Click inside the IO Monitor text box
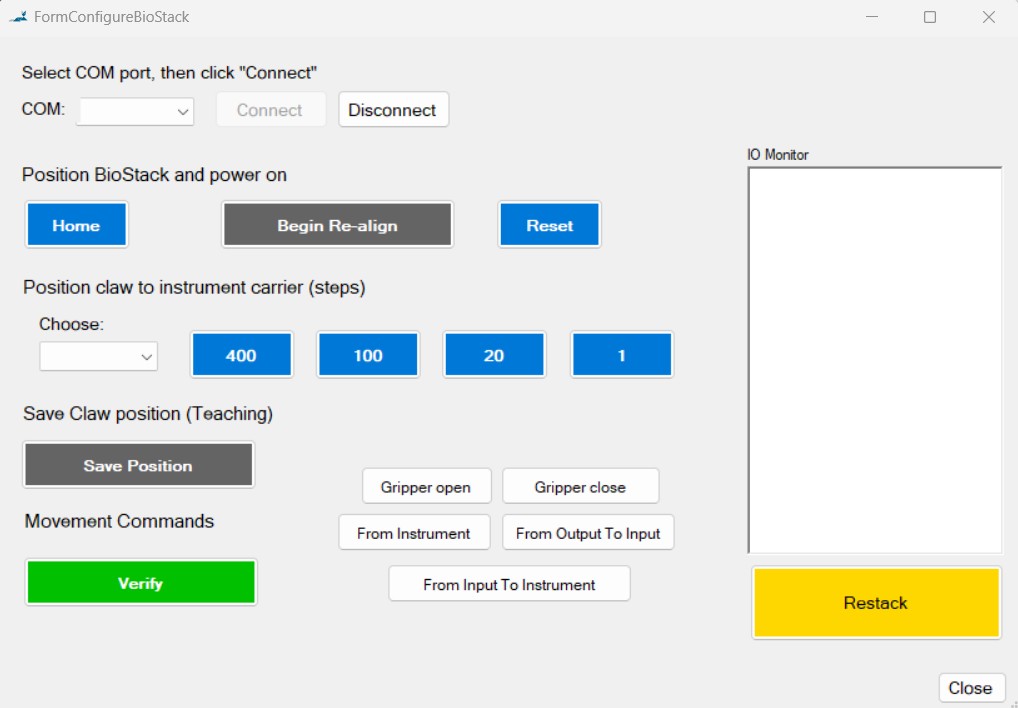This screenshot has width=1018, height=708. [875, 360]
